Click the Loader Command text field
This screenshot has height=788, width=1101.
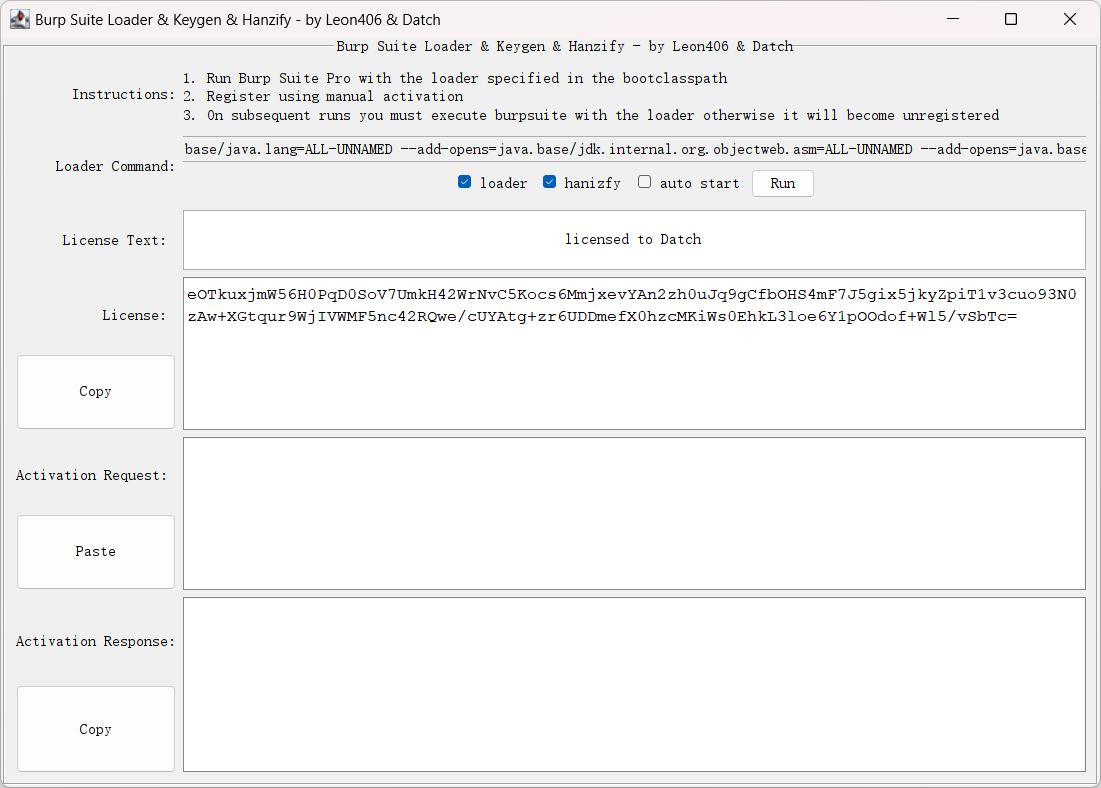pyautogui.click(x=634, y=149)
